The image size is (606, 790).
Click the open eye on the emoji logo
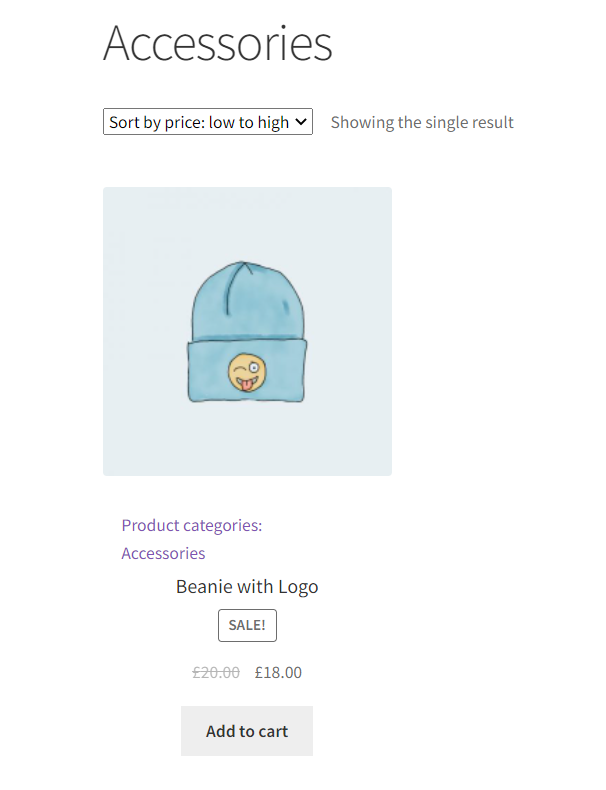[x=254, y=368]
